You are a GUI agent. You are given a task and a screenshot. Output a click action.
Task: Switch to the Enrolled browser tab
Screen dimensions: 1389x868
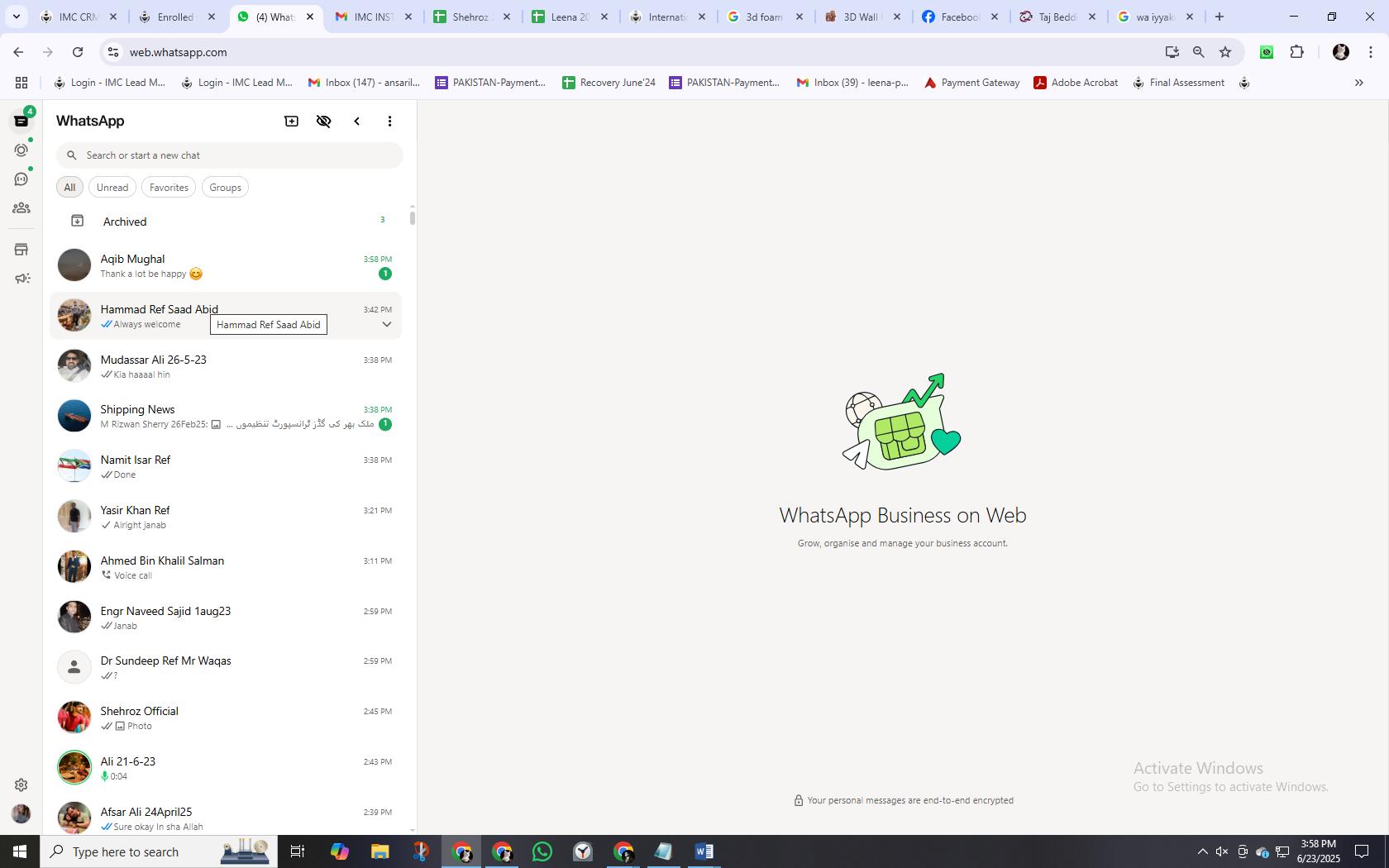pyautogui.click(x=177, y=17)
